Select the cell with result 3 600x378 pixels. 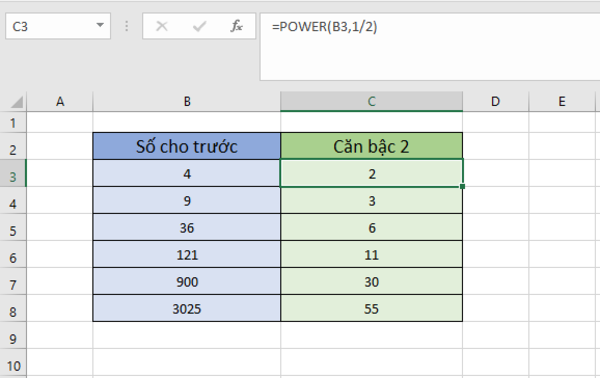371,200
